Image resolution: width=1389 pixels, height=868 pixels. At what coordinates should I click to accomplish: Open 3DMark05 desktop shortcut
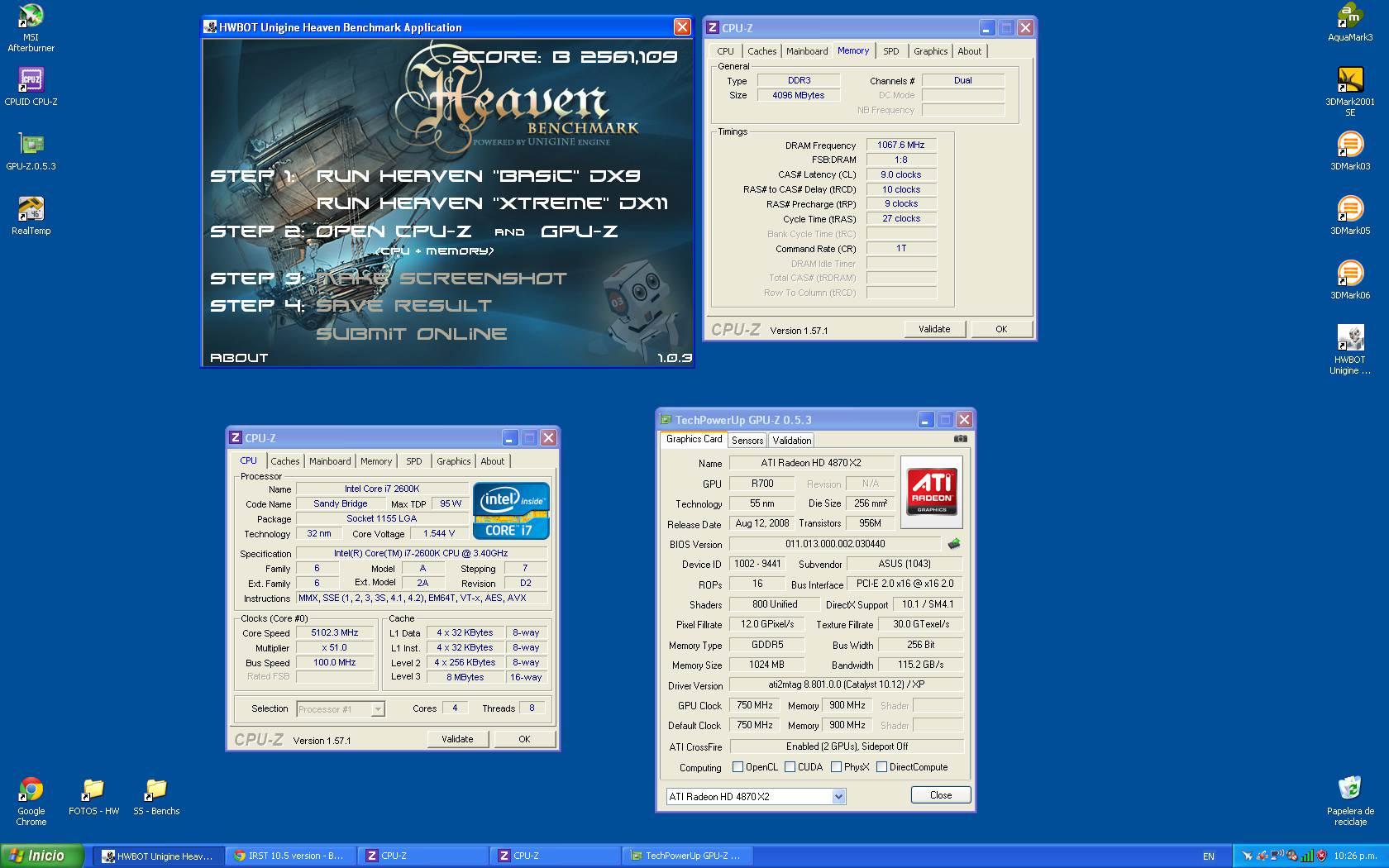coord(1350,216)
